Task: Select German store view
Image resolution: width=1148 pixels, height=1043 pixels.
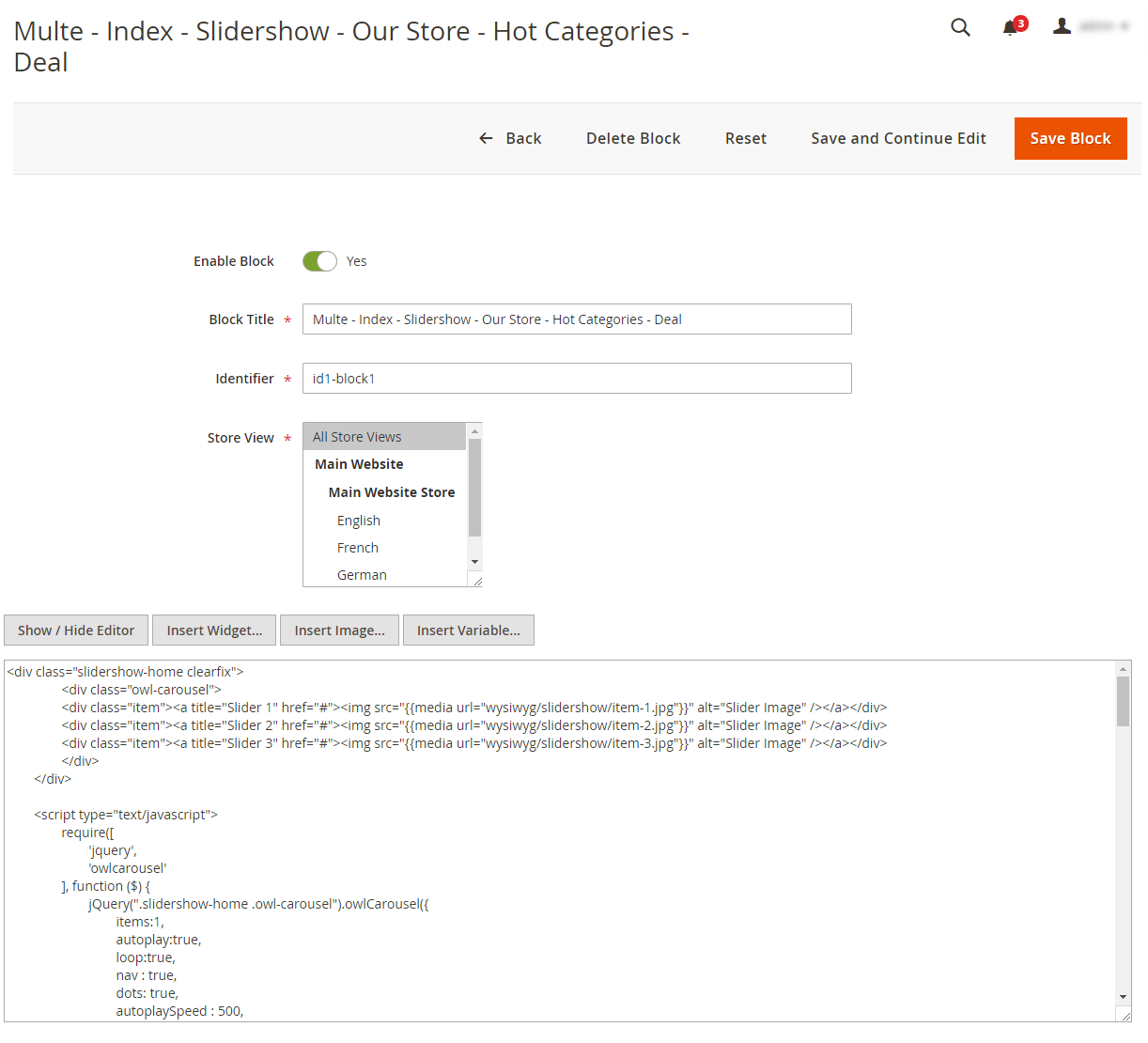Action: [x=362, y=575]
